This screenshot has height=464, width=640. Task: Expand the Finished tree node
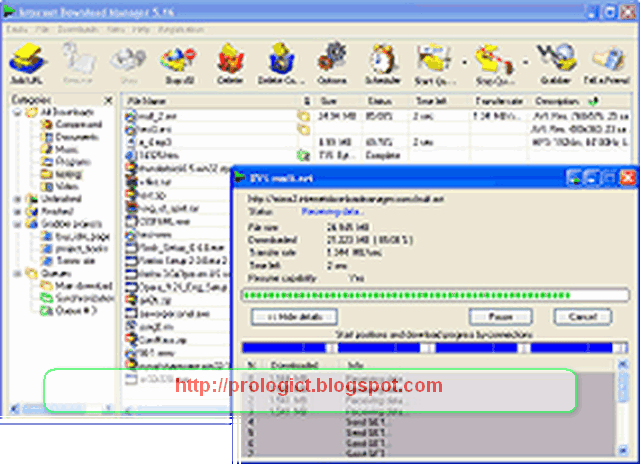pyautogui.click(x=17, y=211)
